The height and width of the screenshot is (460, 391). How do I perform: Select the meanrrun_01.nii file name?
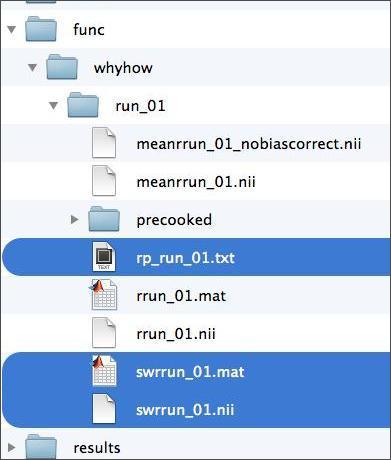point(196,182)
